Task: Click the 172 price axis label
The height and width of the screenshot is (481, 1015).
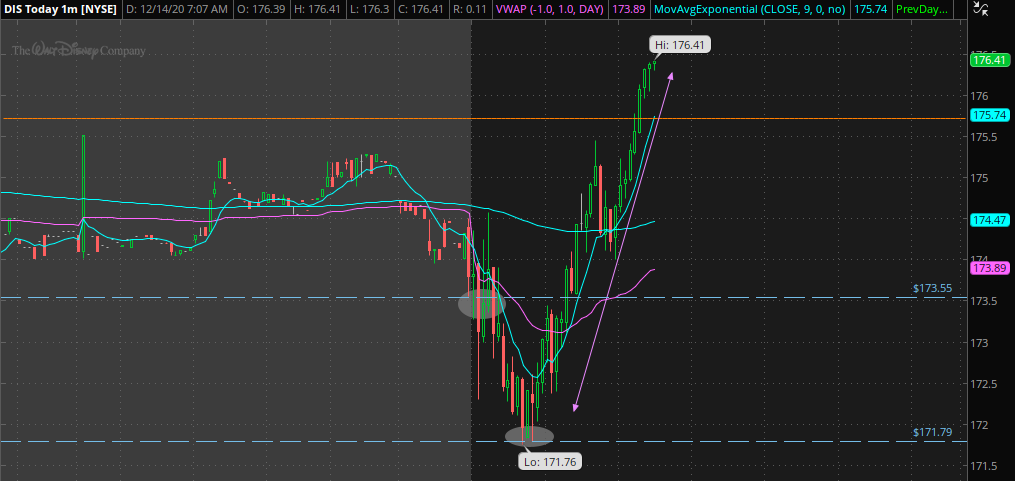Action: click(x=979, y=425)
